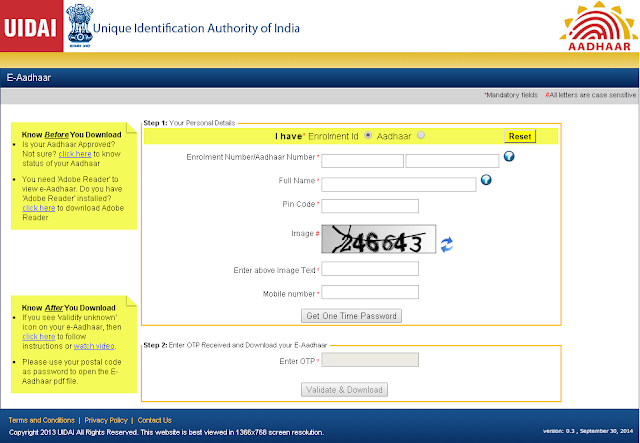Click the Aadhaar sun logo
This screenshot has width=640, height=443.
[x=598, y=26]
